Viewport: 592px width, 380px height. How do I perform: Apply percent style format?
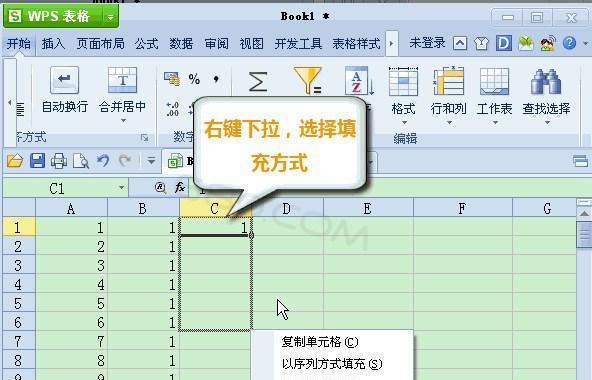point(194,79)
